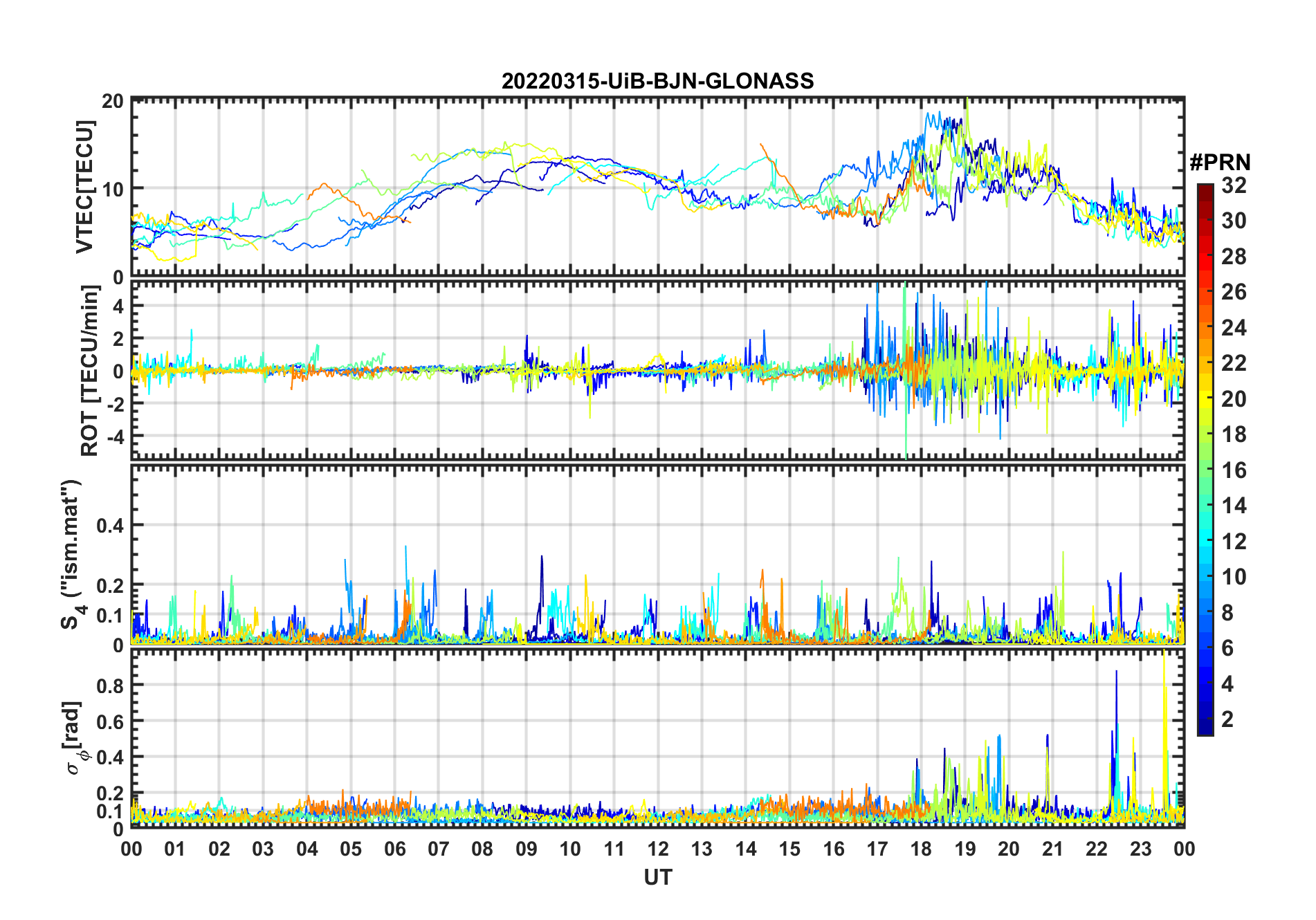Click the plot title 20220315-UiB-BJN-GLONASS
This screenshot has height=920, width=1316.
click(657, 81)
